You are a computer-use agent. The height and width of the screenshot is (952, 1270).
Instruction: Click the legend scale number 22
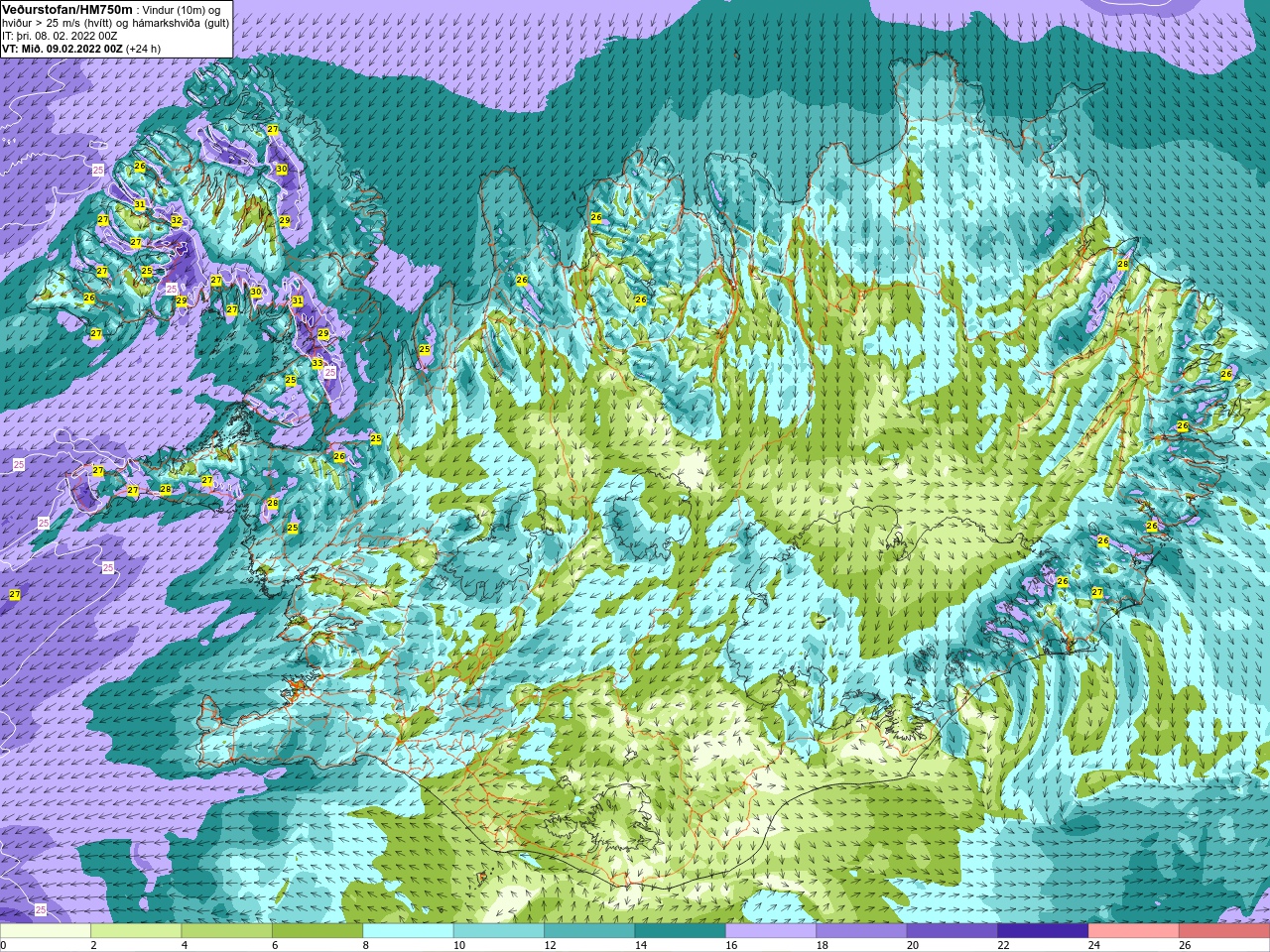[x=1003, y=945]
